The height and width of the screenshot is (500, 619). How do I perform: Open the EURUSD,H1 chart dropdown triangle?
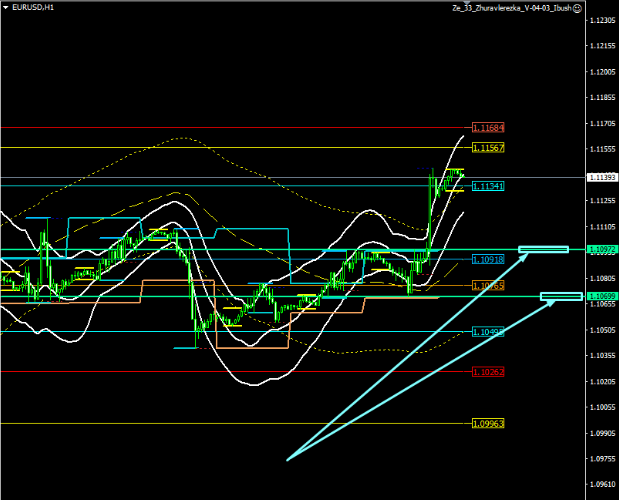click(6, 7)
